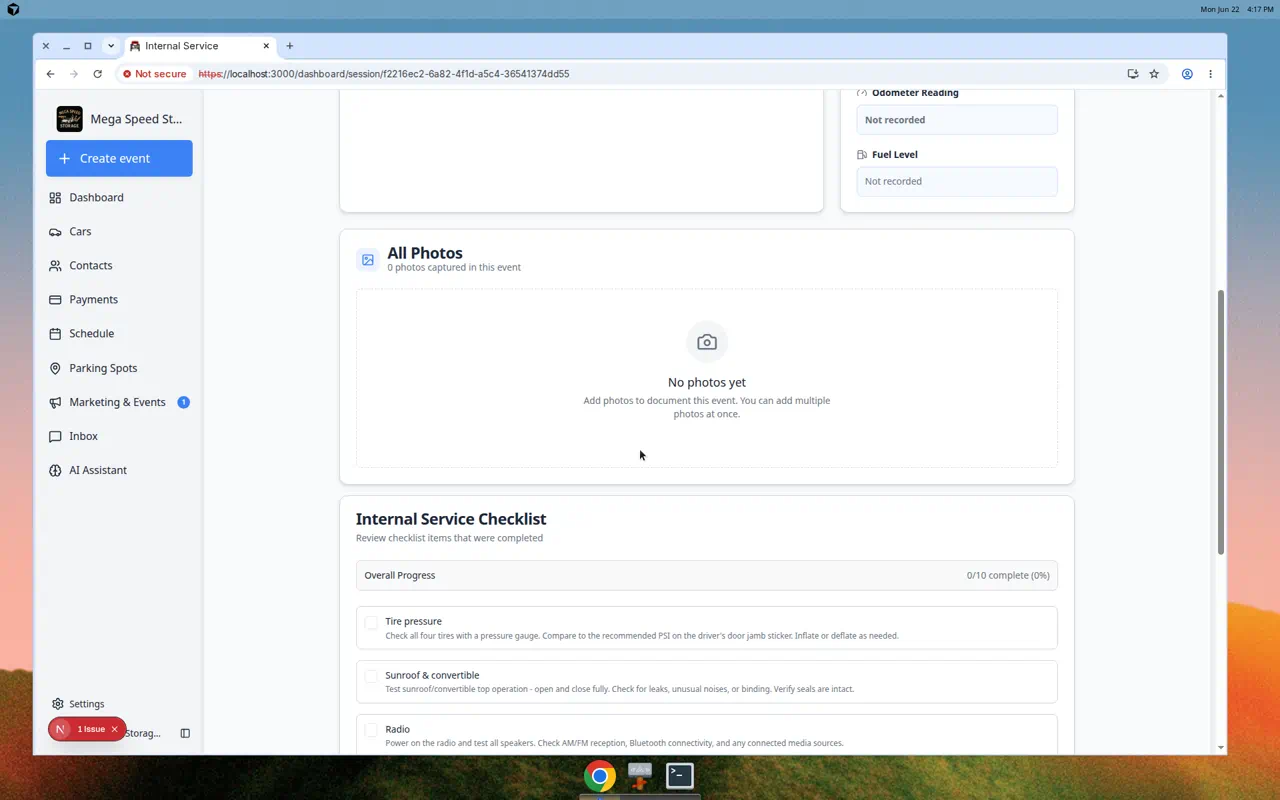Click the Marketing & Events notification badge
Viewport: 1280px width, 800px height.
(183, 402)
